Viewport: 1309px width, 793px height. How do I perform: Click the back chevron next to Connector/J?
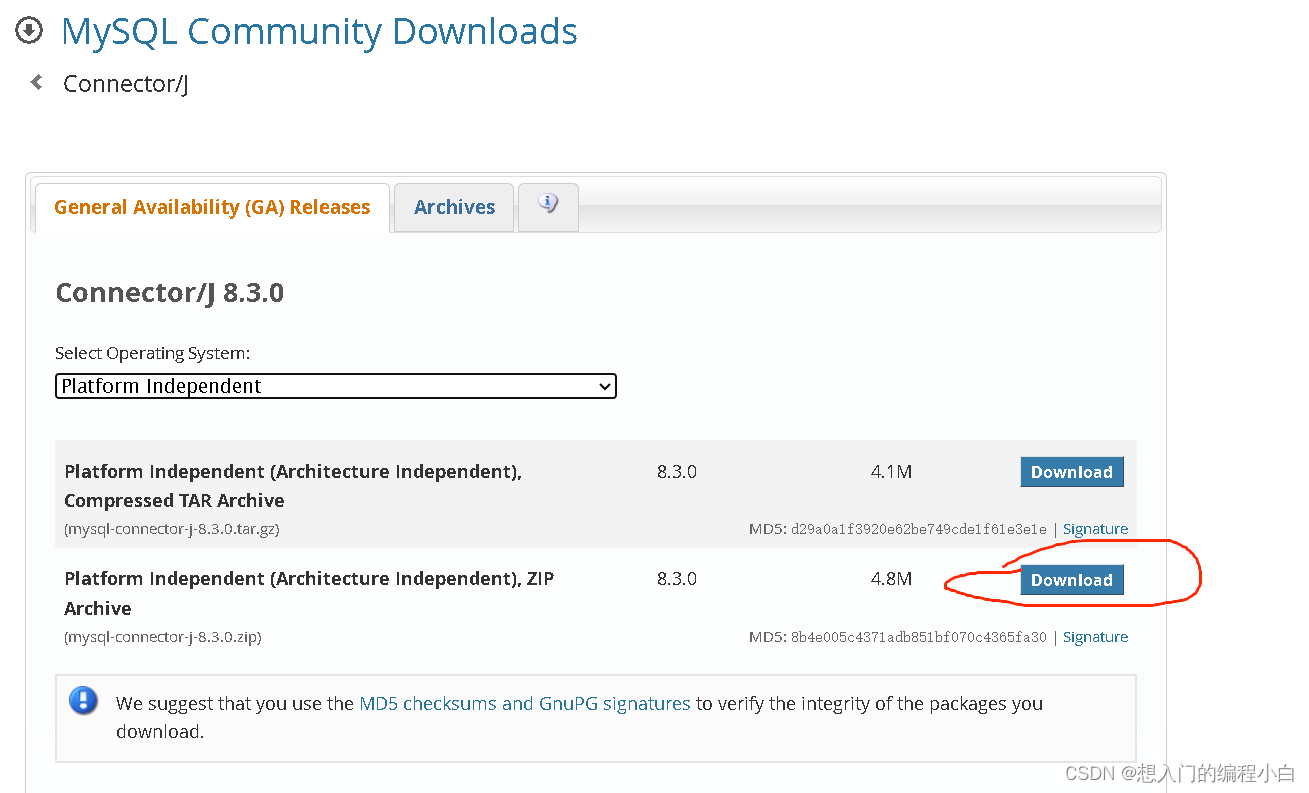36,83
